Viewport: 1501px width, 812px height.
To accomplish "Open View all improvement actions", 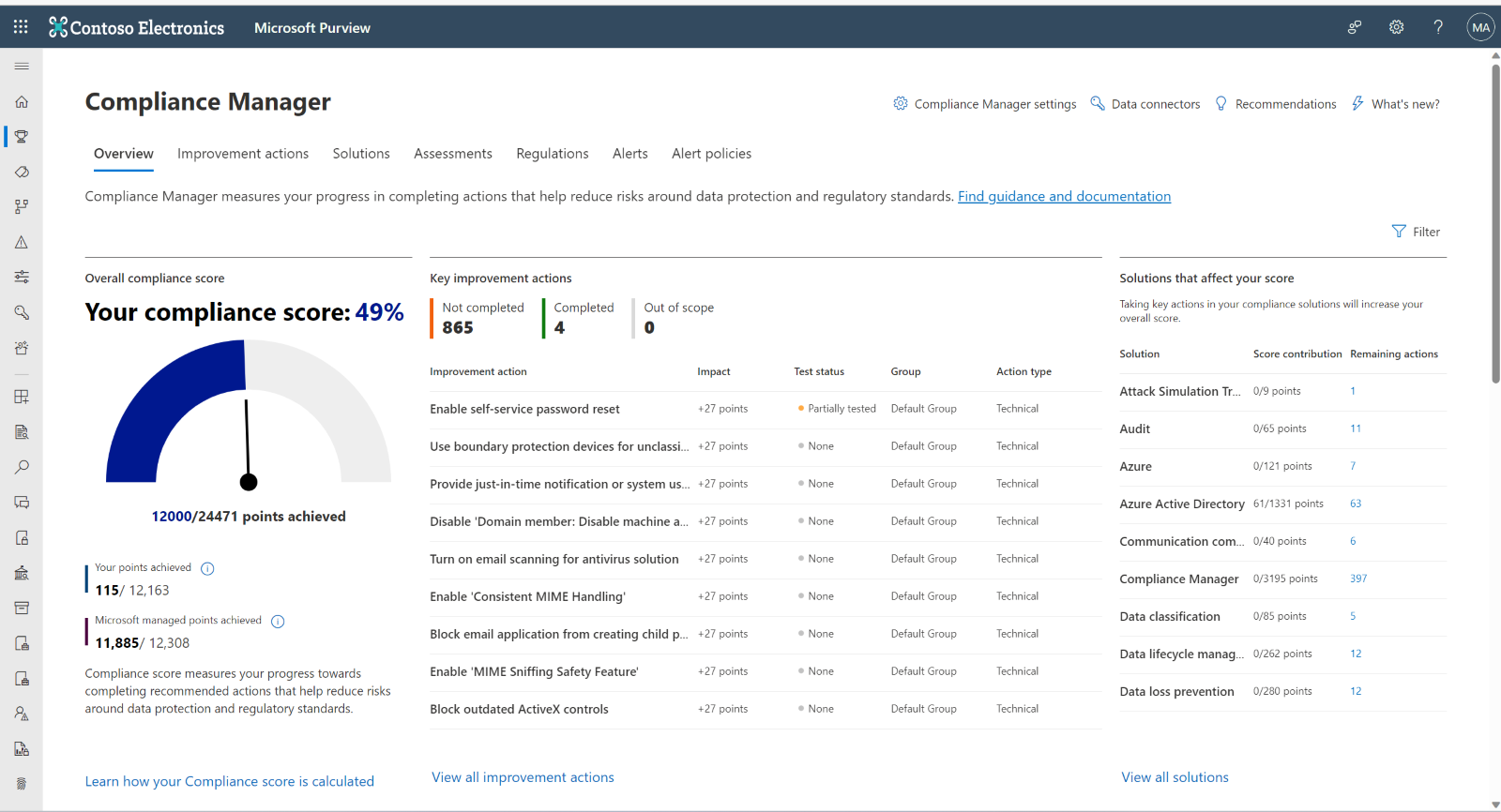I will 523,777.
